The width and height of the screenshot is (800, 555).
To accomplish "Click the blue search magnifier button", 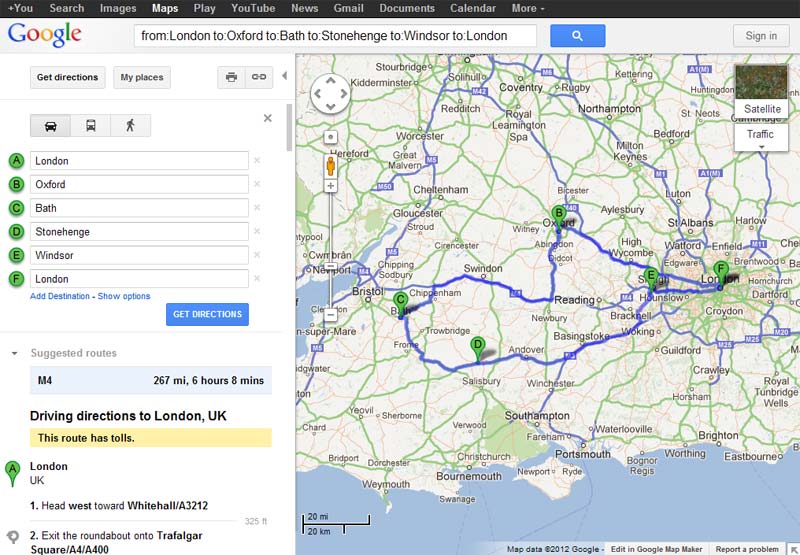I will [x=577, y=36].
